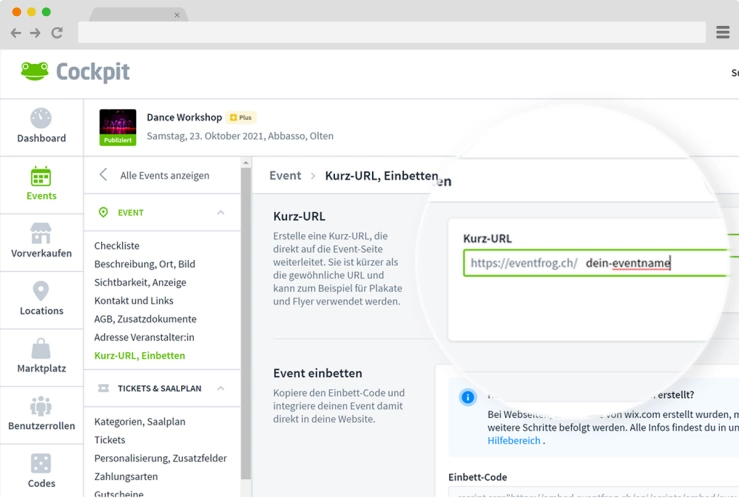Select Kontakt und Links menu item
739x498 pixels.
coord(133,300)
